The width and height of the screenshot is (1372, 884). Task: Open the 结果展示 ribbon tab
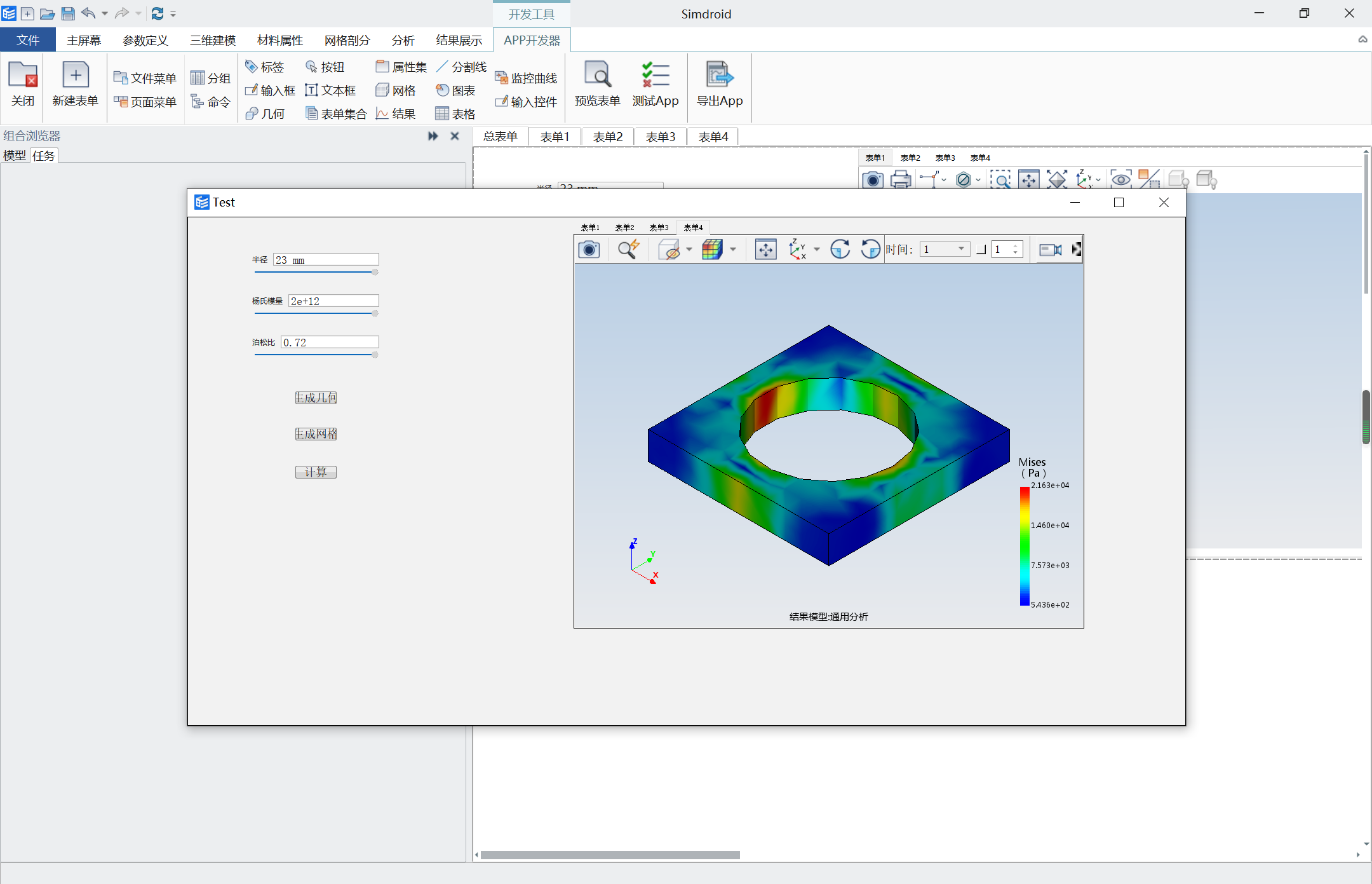pos(459,40)
